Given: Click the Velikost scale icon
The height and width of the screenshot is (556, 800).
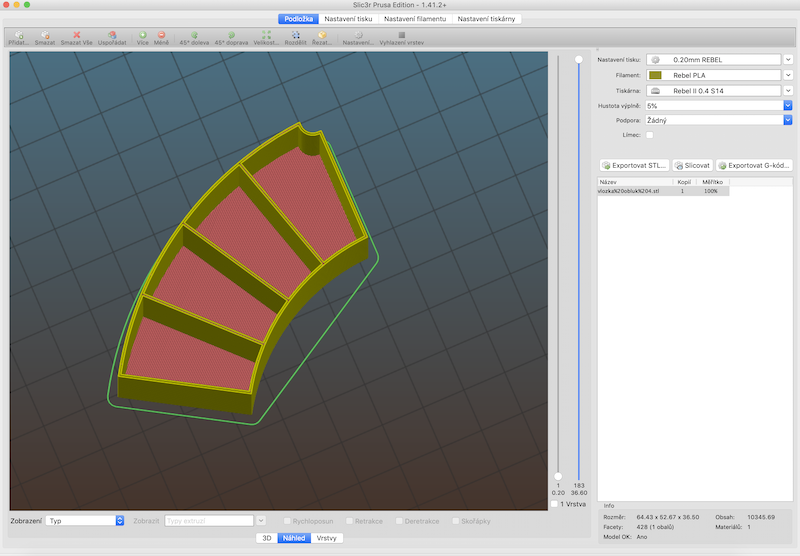Looking at the screenshot, I should click(266, 35).
